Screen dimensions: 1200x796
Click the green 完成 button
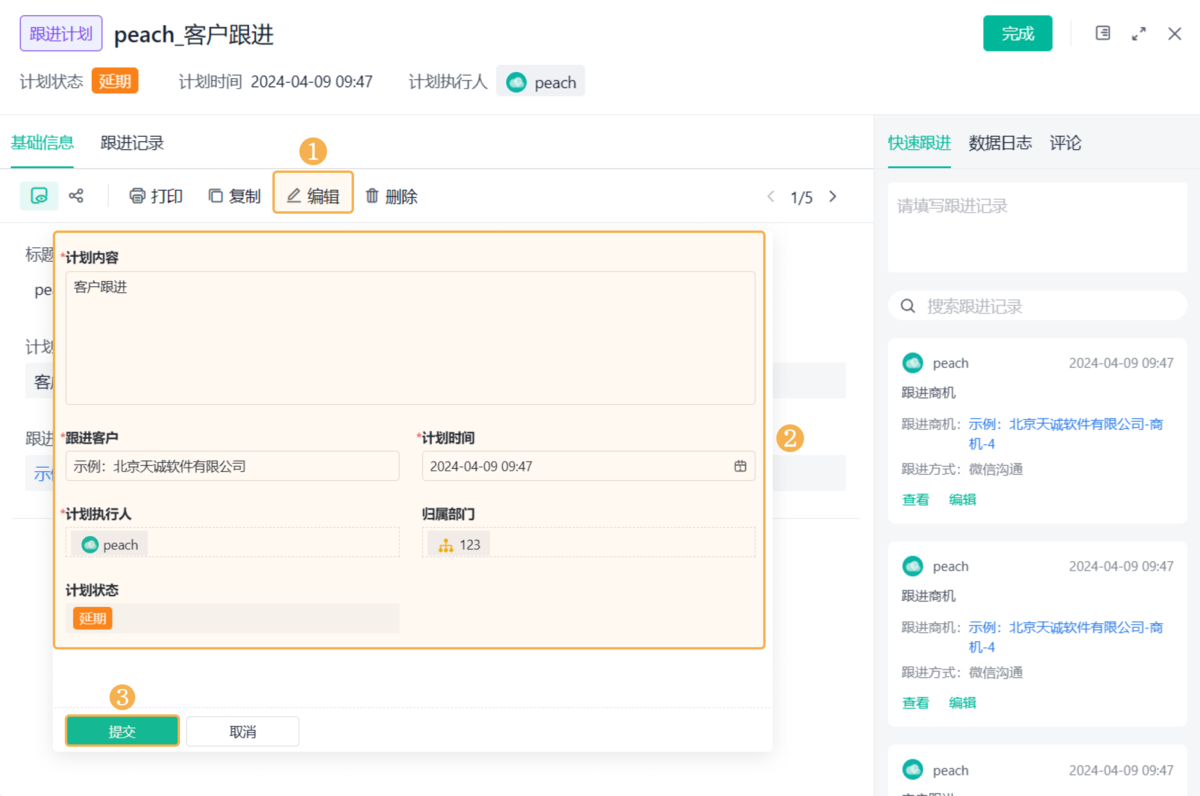[1017, 33]
